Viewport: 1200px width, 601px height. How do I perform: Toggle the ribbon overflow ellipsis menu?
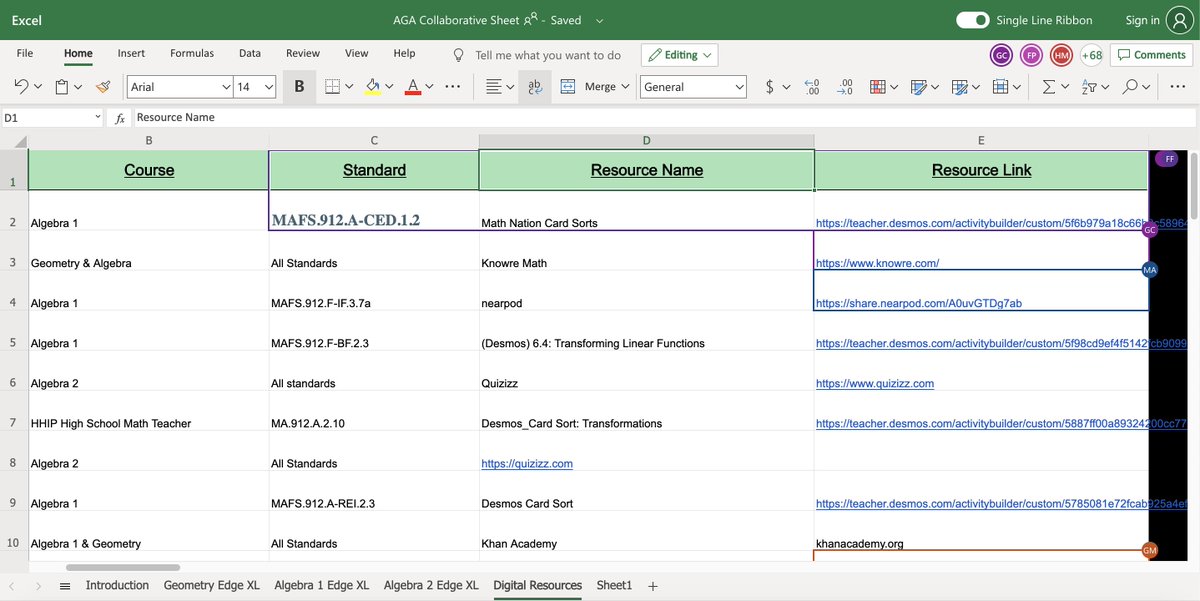[1177, 86]
